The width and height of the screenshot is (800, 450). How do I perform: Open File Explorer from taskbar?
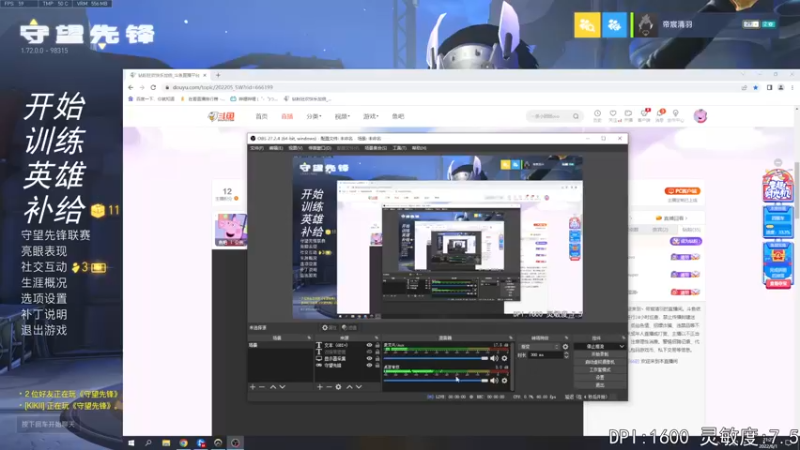166,443
